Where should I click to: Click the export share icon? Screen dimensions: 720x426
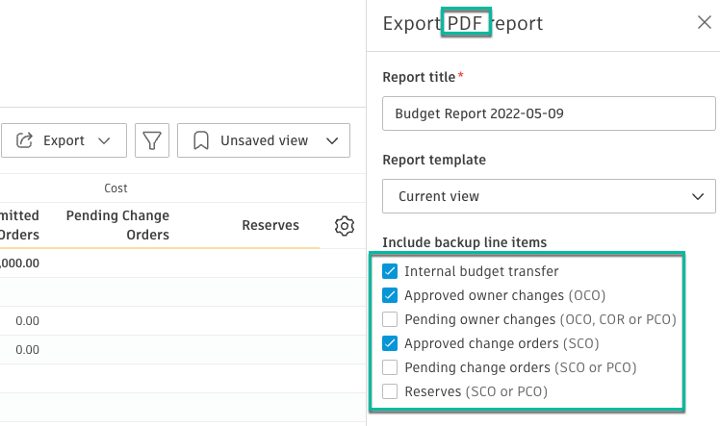(24, 140)
